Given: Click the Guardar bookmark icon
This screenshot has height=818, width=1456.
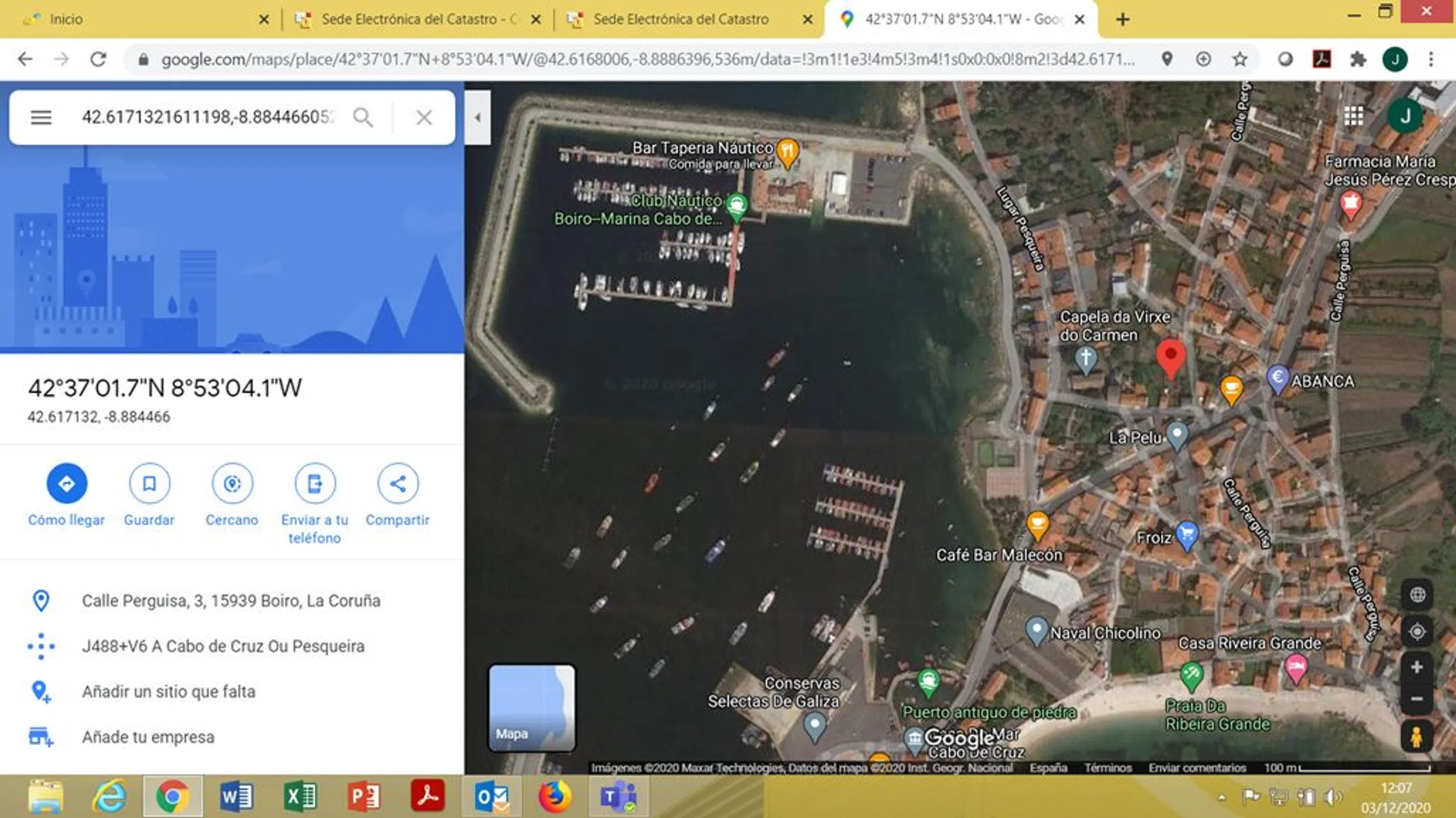Looking at the screenshot, I should [x=149, y=483].
